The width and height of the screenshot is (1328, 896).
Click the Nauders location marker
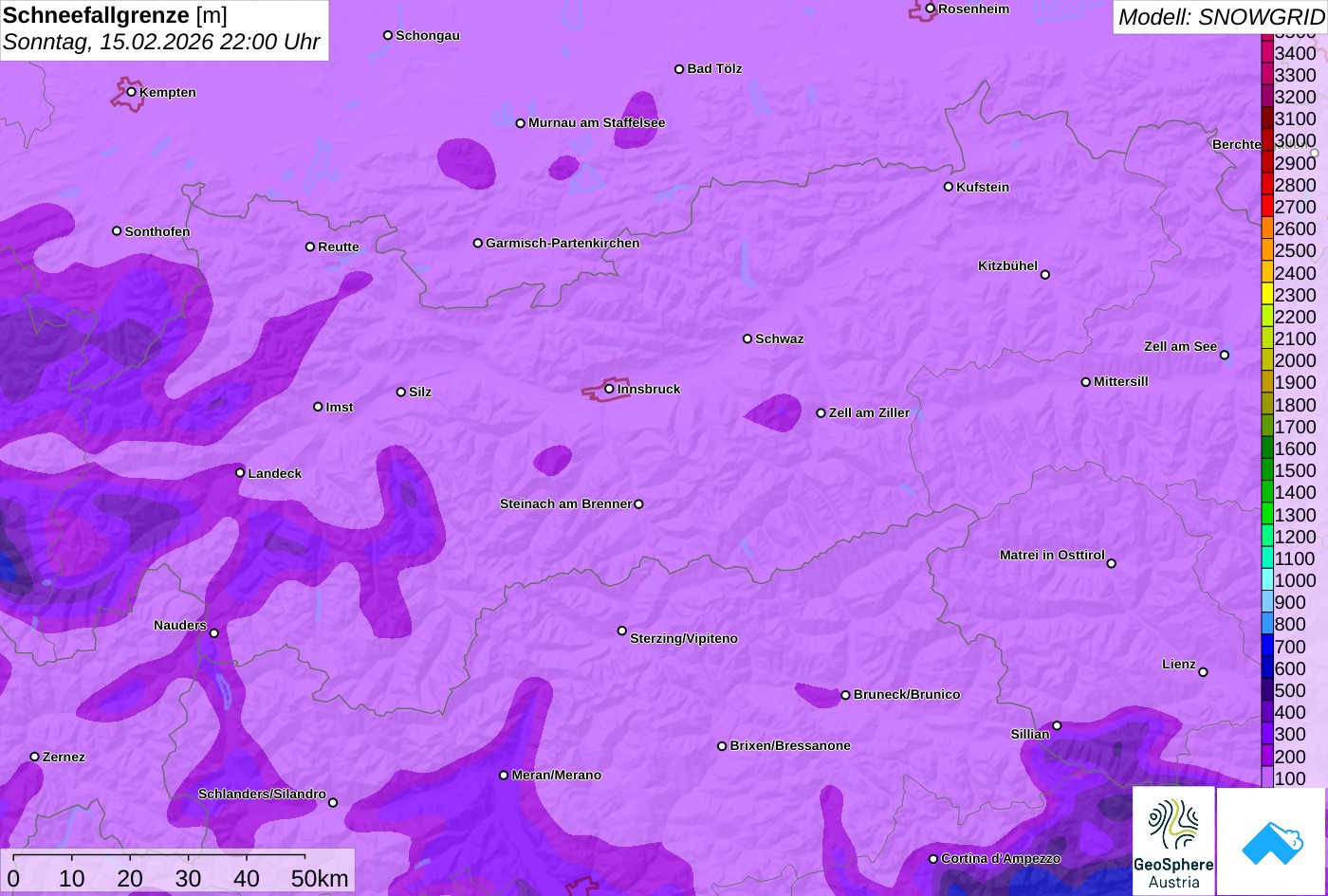coord(214,633)
